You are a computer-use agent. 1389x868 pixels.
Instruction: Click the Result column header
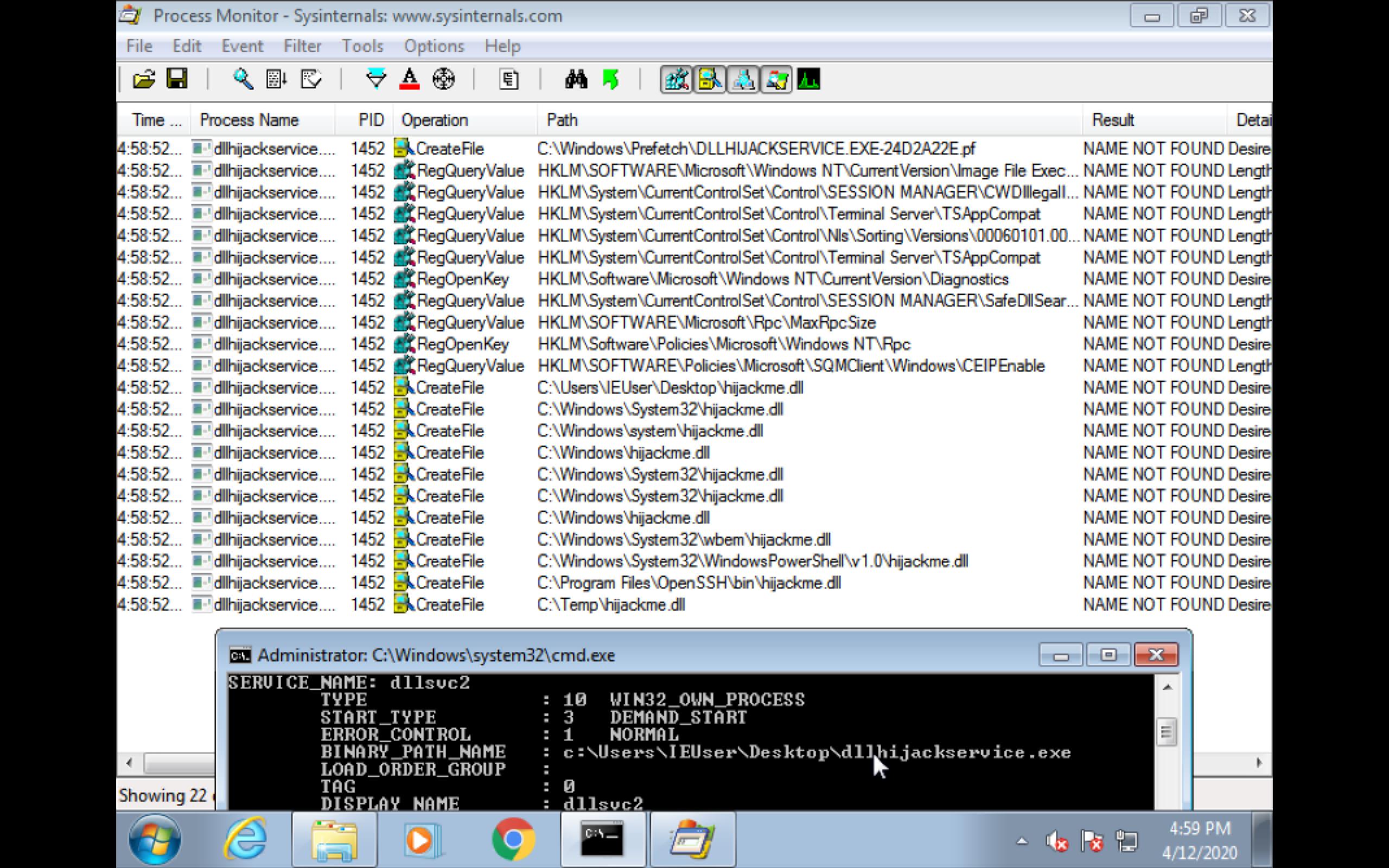[1155, 120]
